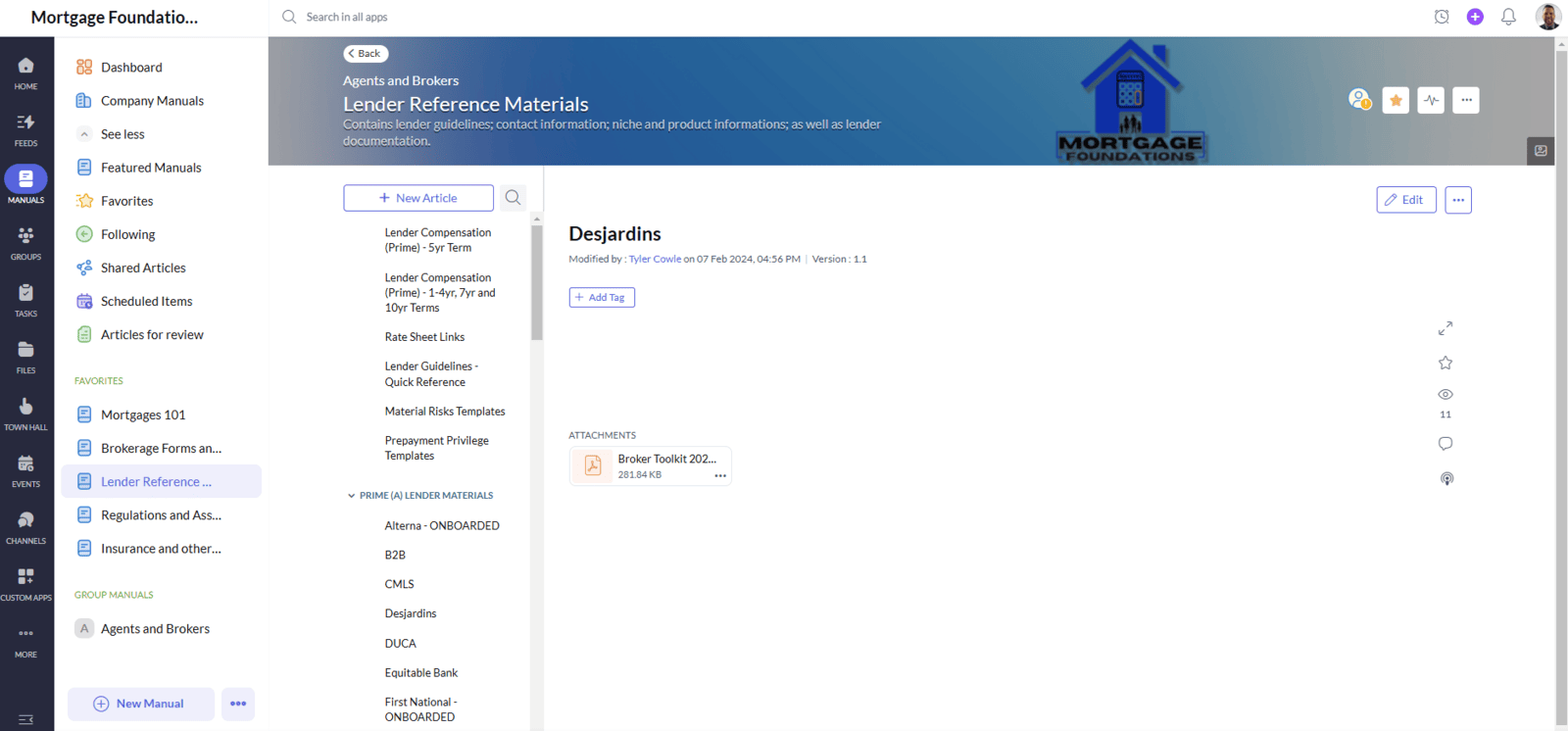Open Material Risks Templates article
The height and width of the screenshot is (731, 1568).
(445, 412)
